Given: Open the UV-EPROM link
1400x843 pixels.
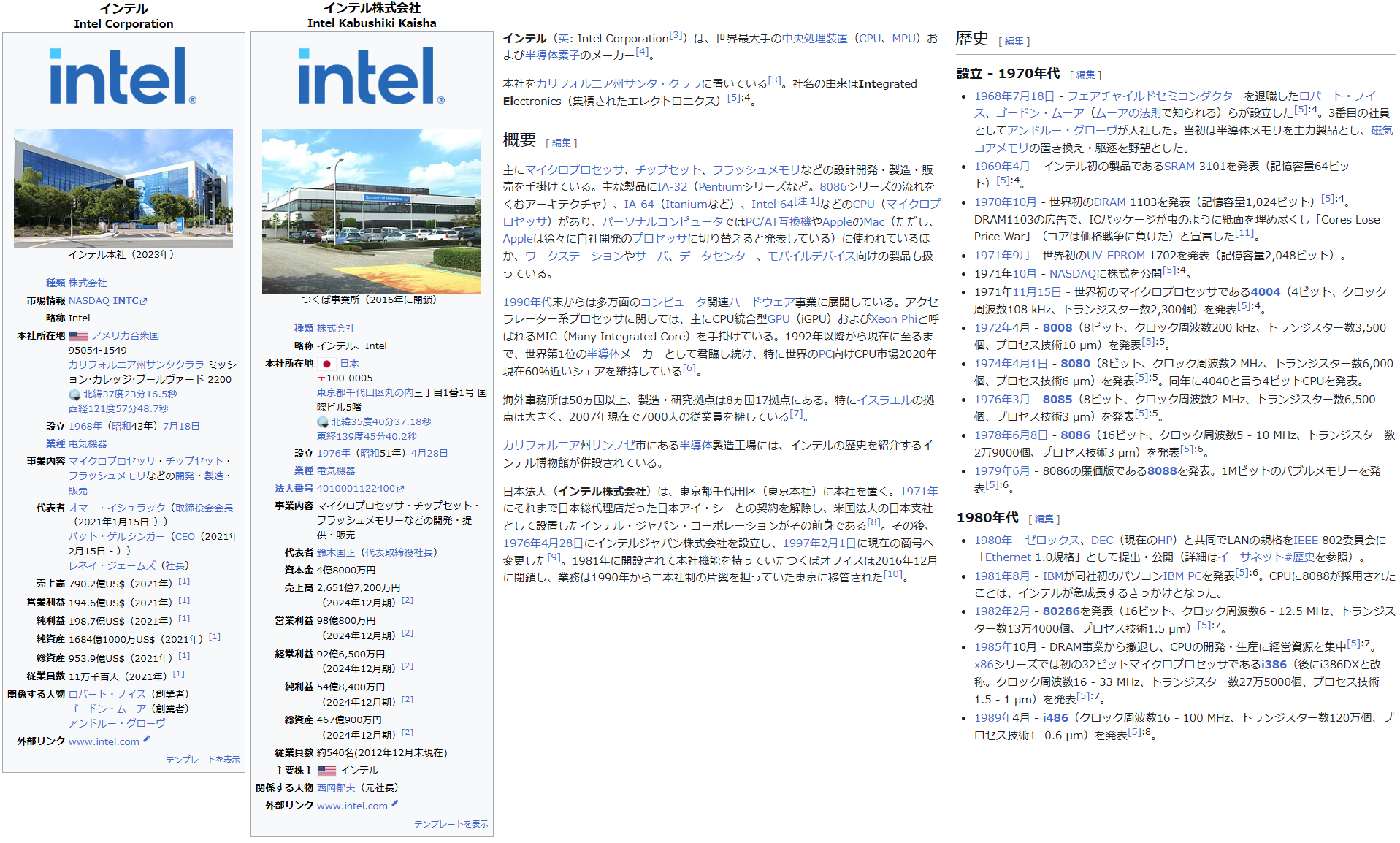Looking at the screenshot, I should 1115,256.
